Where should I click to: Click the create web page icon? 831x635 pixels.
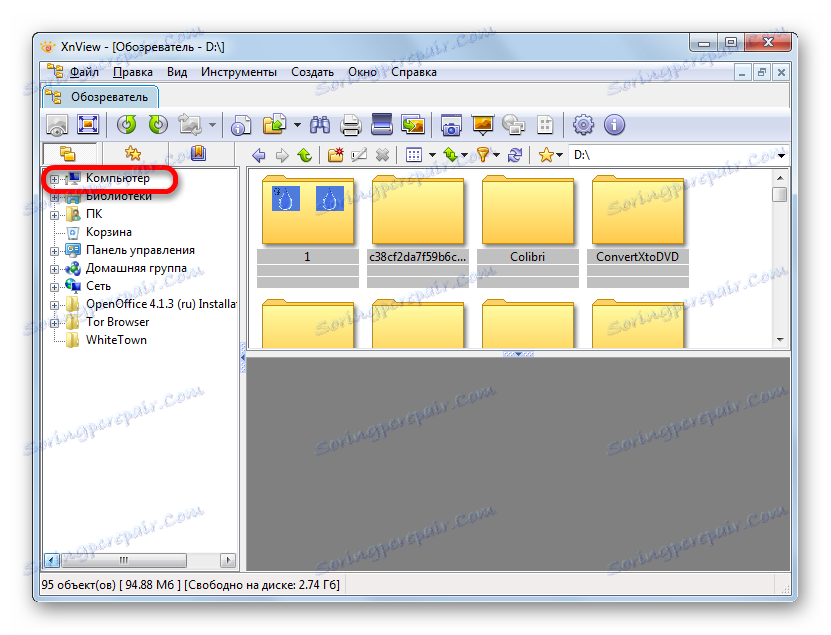click(514, 126)
